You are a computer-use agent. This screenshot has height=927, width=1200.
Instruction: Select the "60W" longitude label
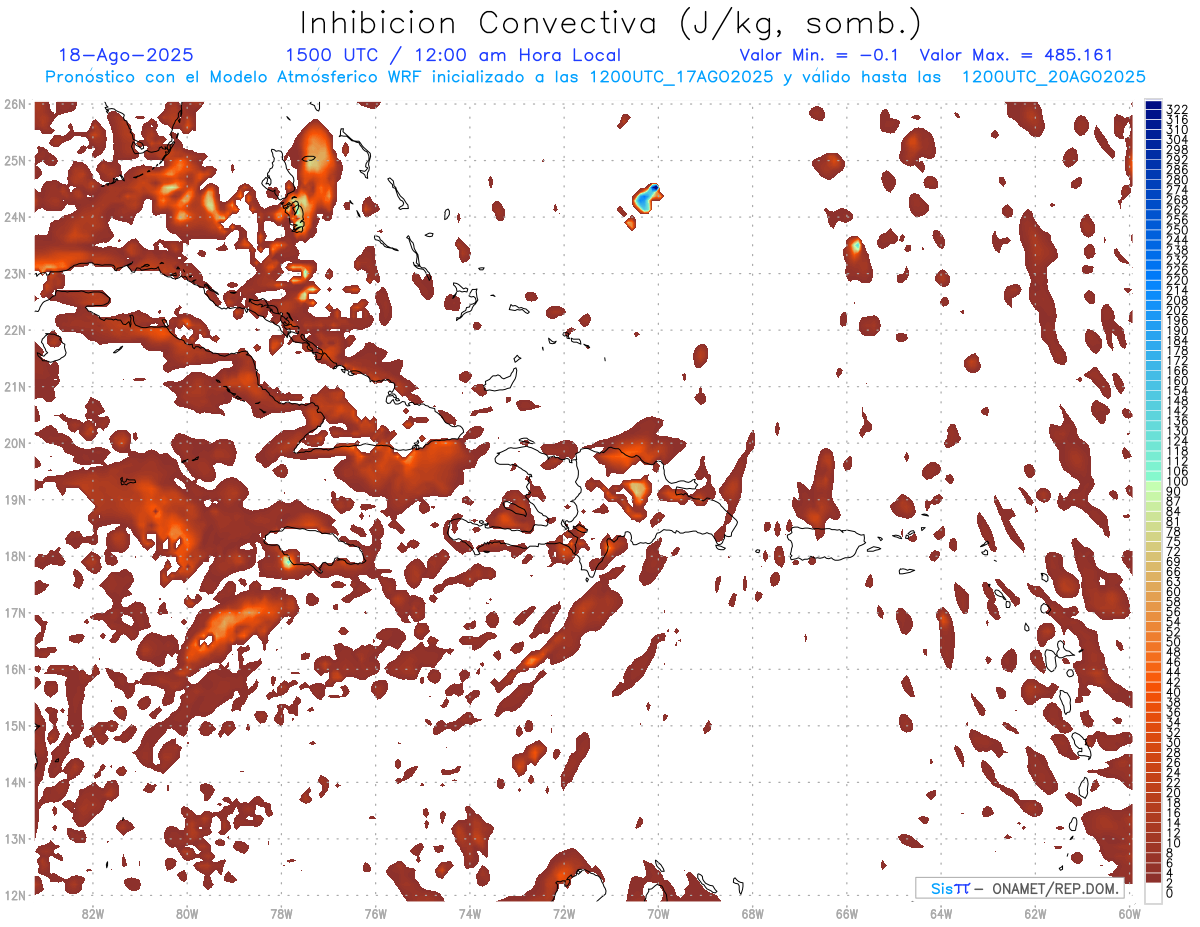pos(1129,914)
